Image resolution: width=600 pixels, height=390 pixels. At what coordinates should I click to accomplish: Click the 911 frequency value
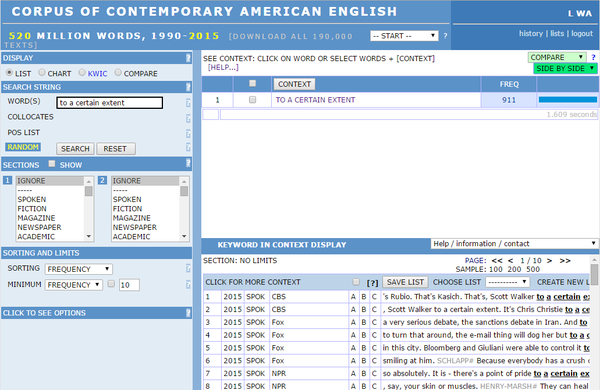tap(509, 100)
